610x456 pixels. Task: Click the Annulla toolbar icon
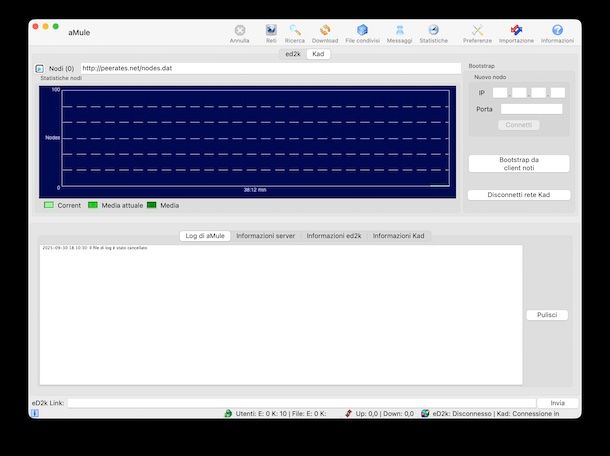(239, 31)
